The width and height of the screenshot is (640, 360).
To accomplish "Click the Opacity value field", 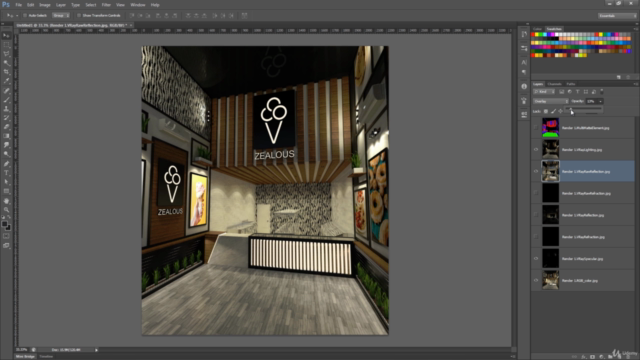I will (x=591, y=101).
